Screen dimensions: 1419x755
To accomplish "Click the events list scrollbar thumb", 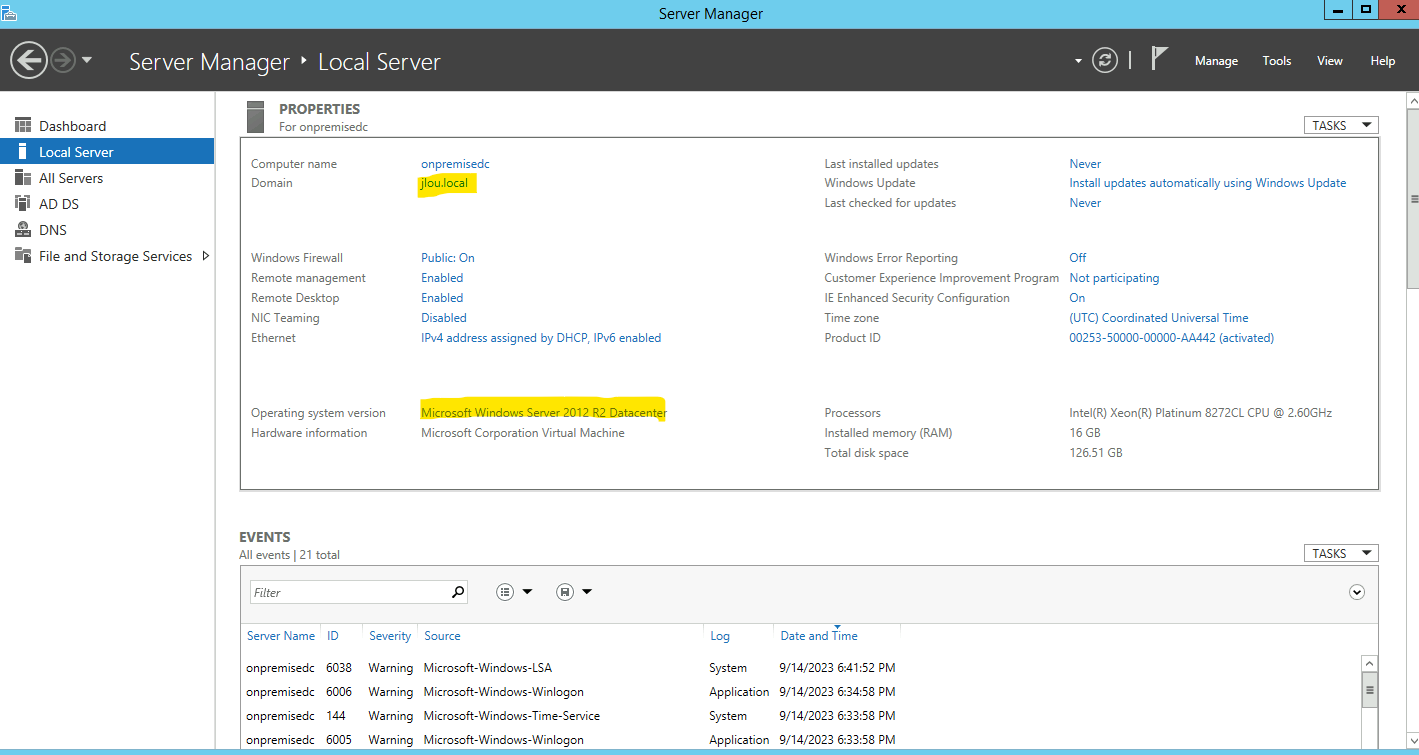I will click(1370, 690).
